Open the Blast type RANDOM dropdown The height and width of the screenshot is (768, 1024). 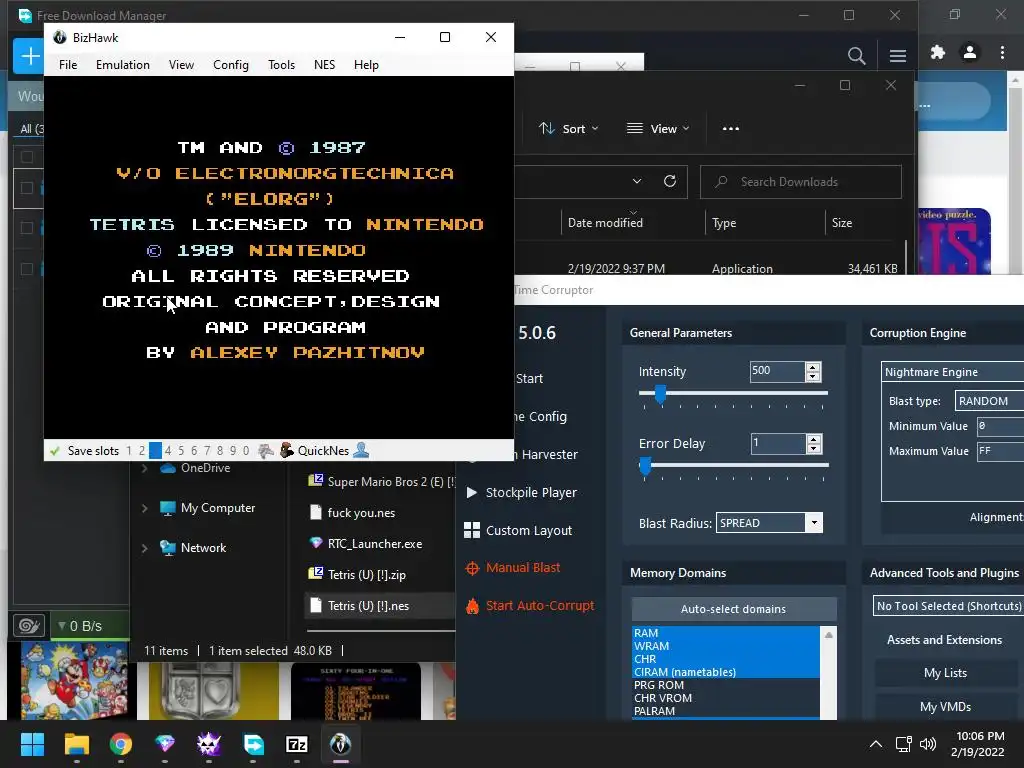tap(989, 401)
